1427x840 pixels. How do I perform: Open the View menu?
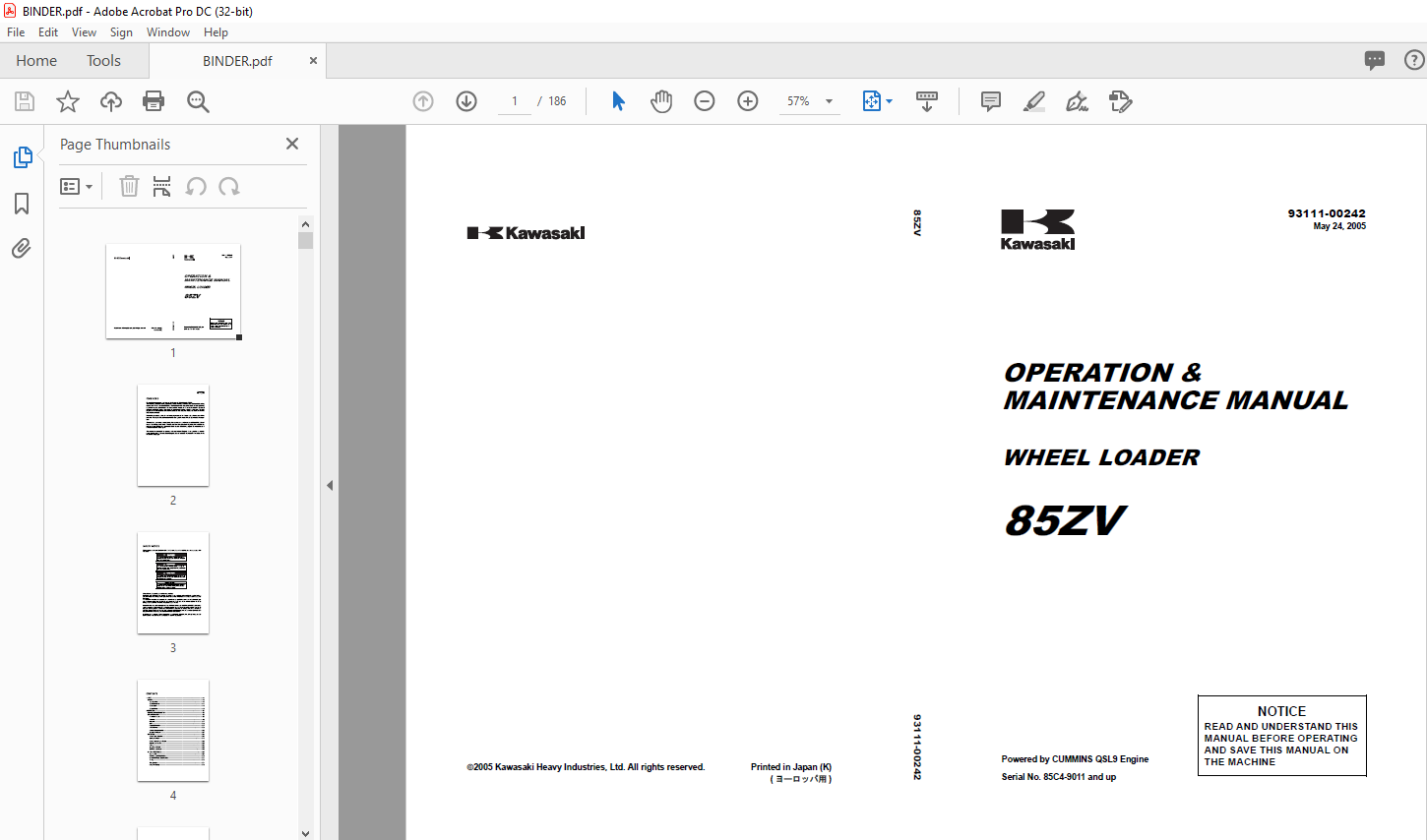point(84,32)
